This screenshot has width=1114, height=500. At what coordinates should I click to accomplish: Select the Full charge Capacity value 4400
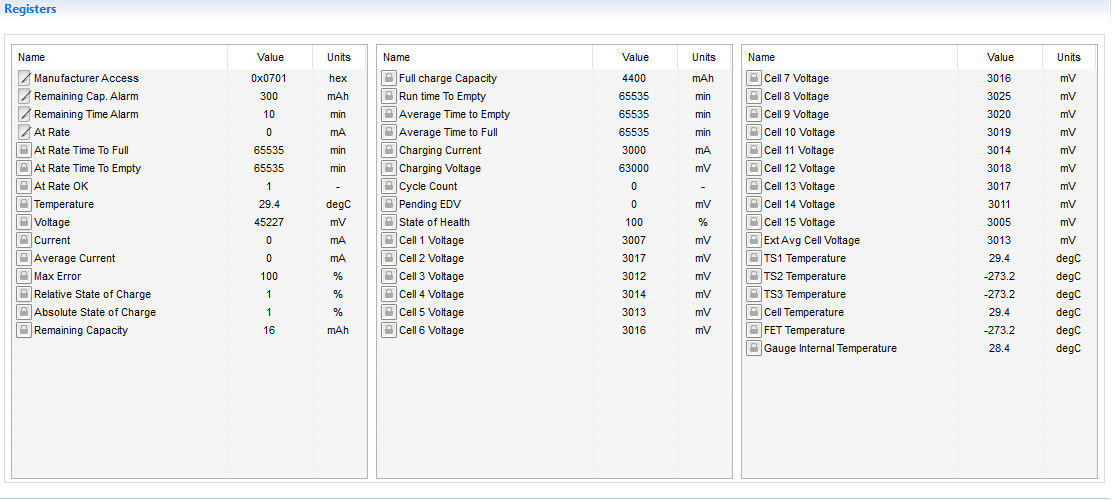pyautogui.click(x=634, y=78)
